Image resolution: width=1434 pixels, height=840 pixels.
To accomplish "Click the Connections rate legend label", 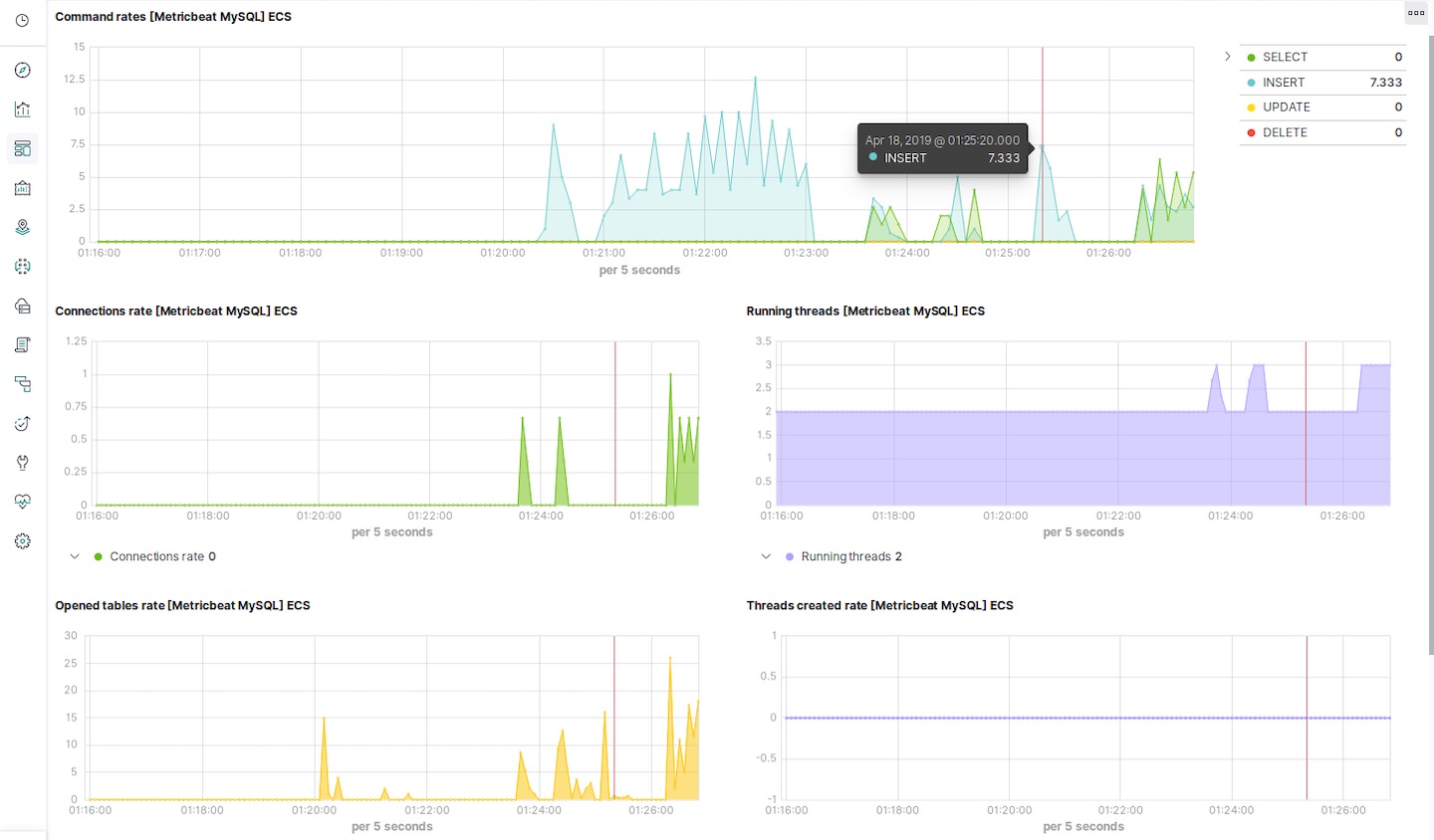I will coord(156,556).
